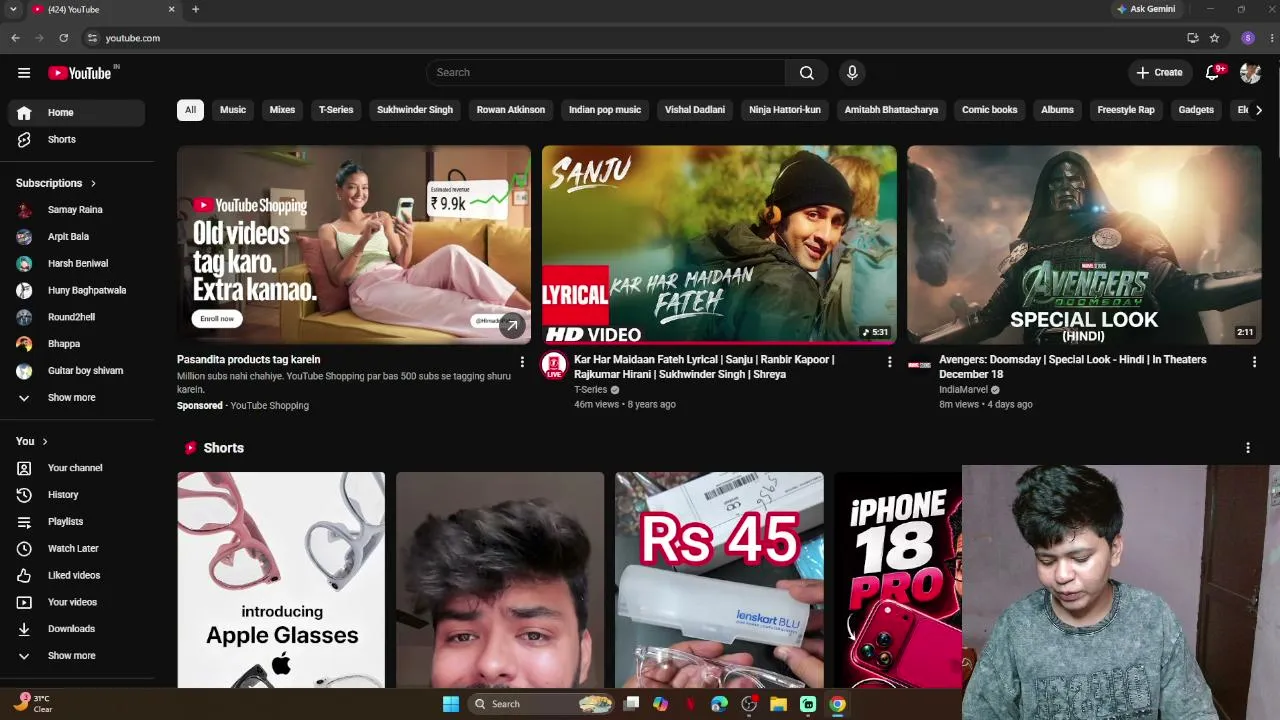Open Watch Later in the sidebar

[76, 549]
